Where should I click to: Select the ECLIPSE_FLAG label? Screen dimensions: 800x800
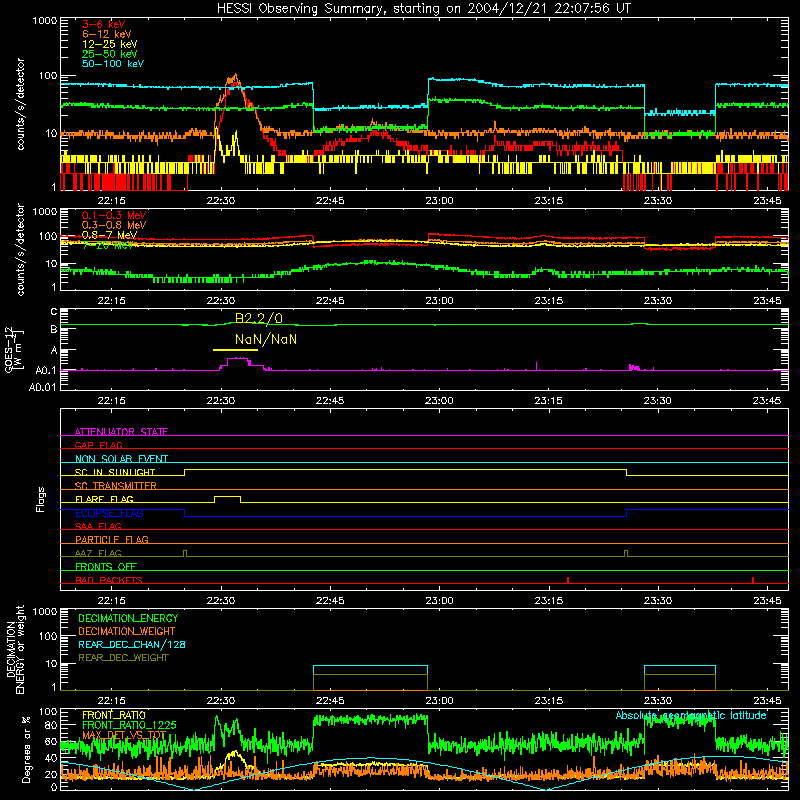tap(109, 513)
